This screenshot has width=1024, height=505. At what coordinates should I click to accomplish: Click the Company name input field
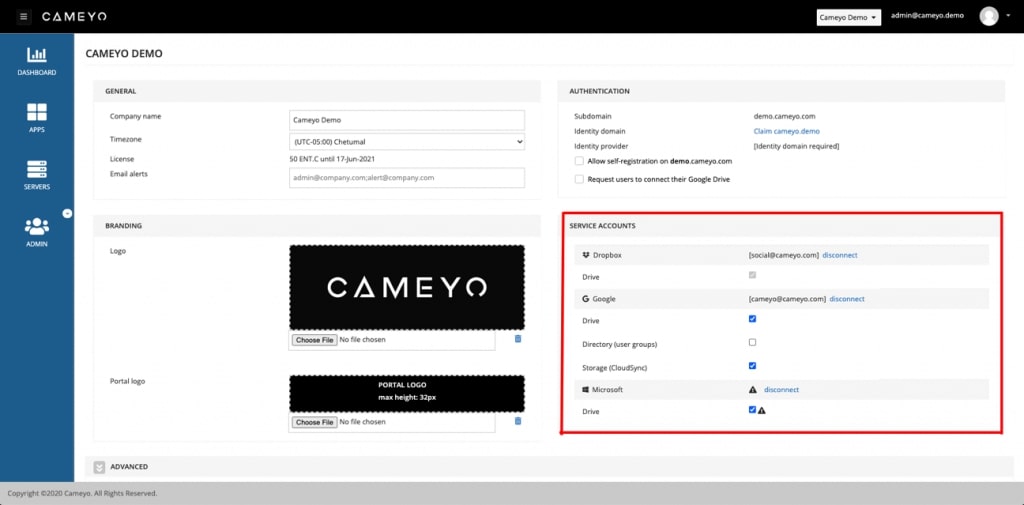tap(407, 120)
